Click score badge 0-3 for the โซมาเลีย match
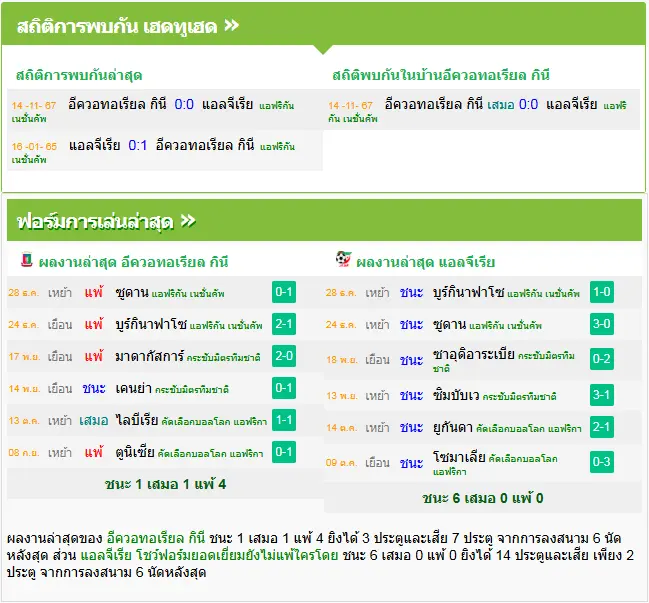This screenshot has height=603, width=649. pyautogui.click(x=602, y=462)
